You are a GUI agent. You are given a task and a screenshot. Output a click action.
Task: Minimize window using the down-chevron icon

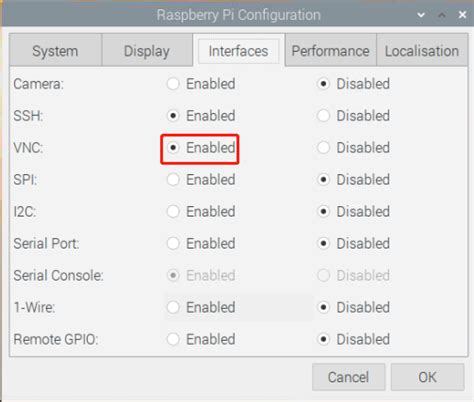[x=421, y=15]
